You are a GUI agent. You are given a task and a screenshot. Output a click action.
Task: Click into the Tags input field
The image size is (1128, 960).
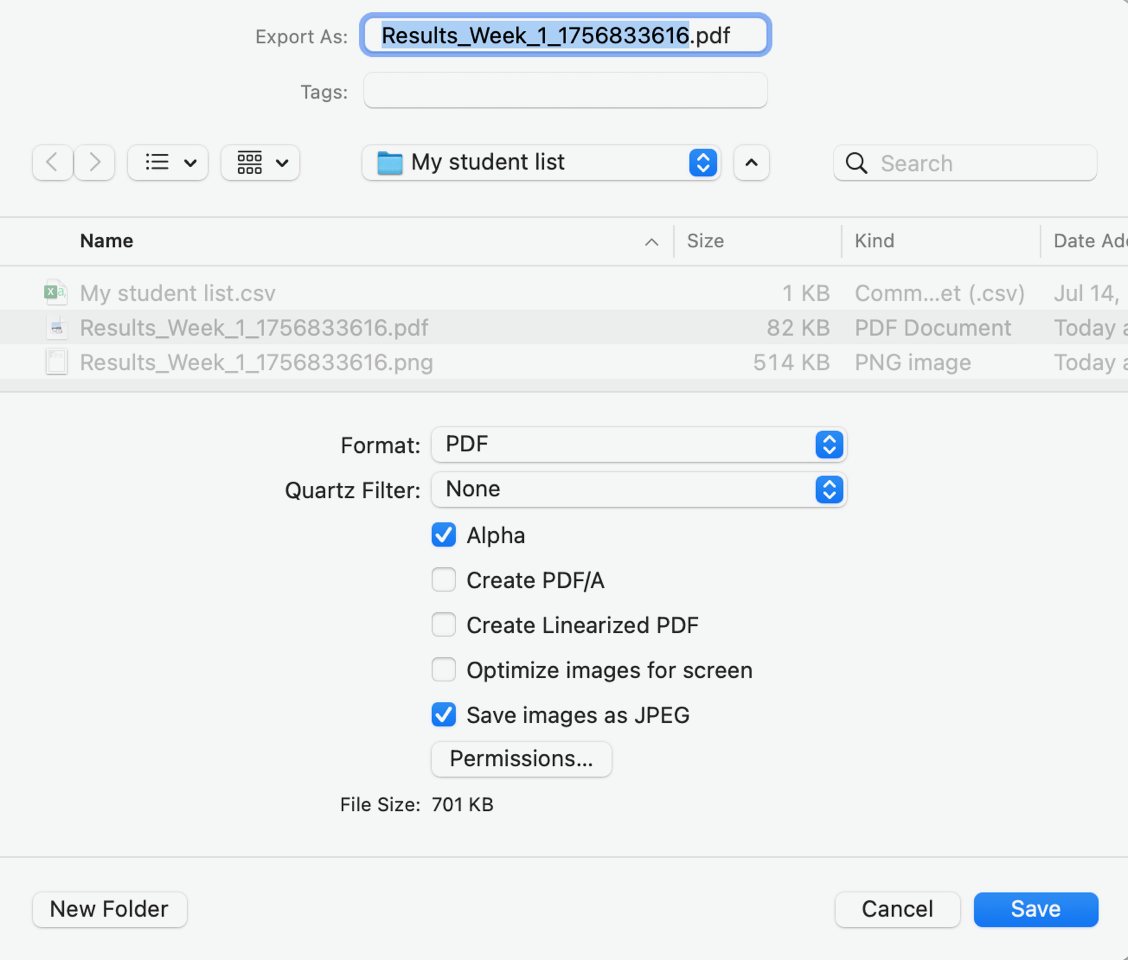[x=565, y=91]
